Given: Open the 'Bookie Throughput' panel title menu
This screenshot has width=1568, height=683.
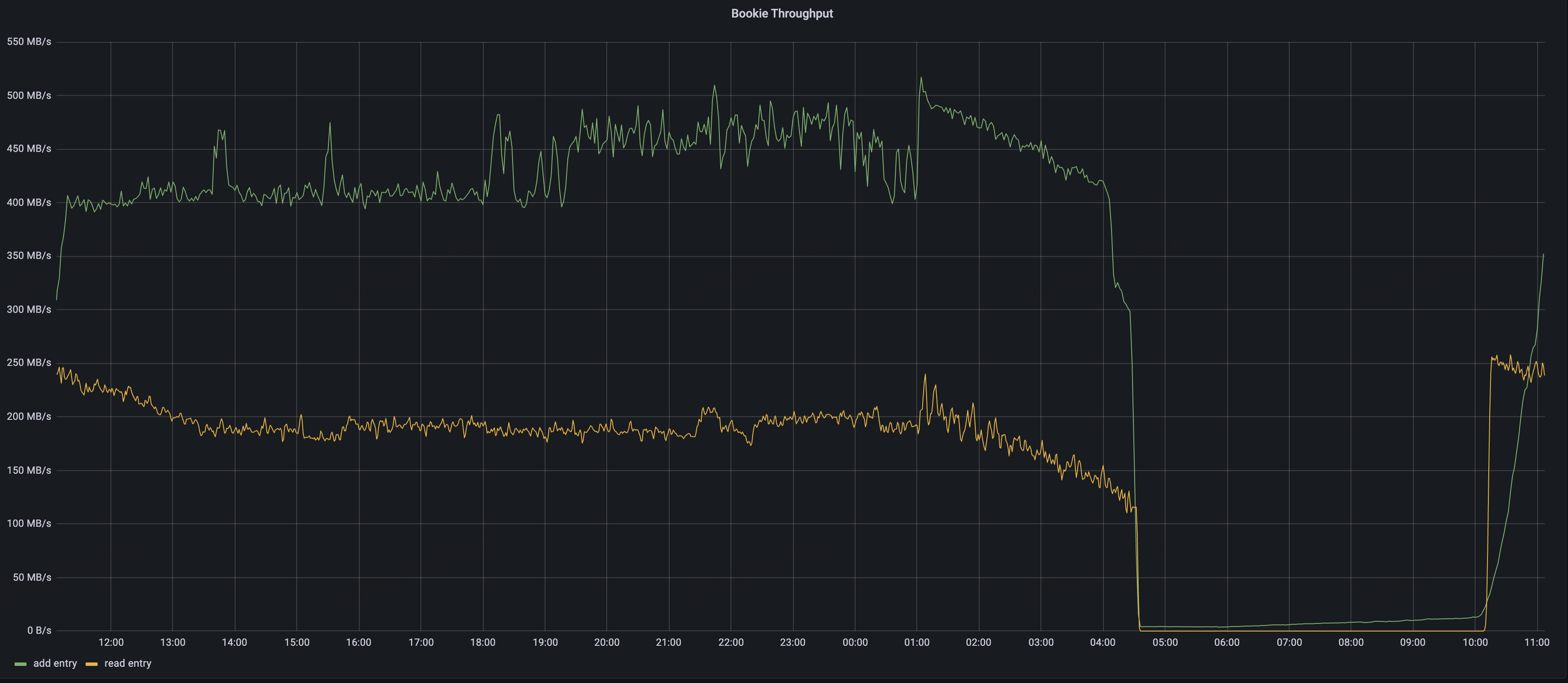Looking at the screenshot, I should [782, 13].
